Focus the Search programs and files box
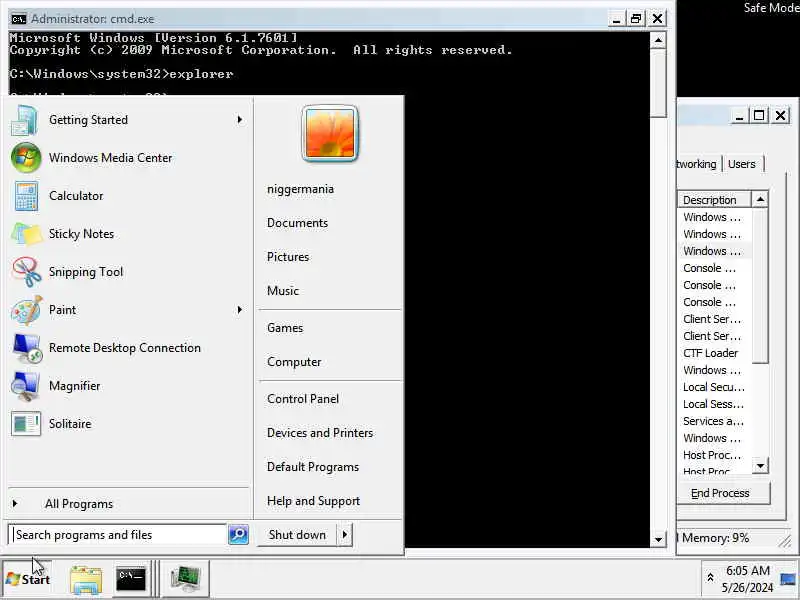Viewport: 800px width, 600px height. [x=118, y=535]
